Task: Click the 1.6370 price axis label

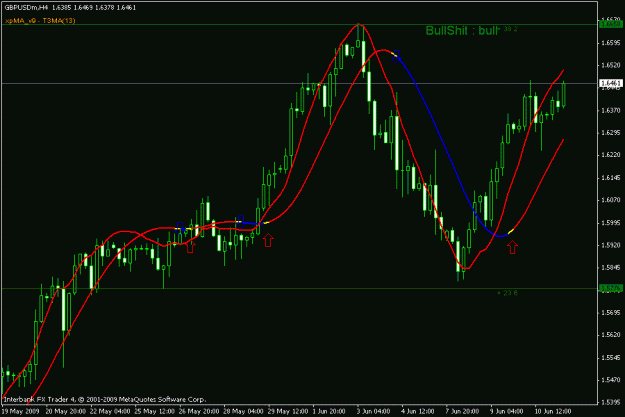Action: 611,110
